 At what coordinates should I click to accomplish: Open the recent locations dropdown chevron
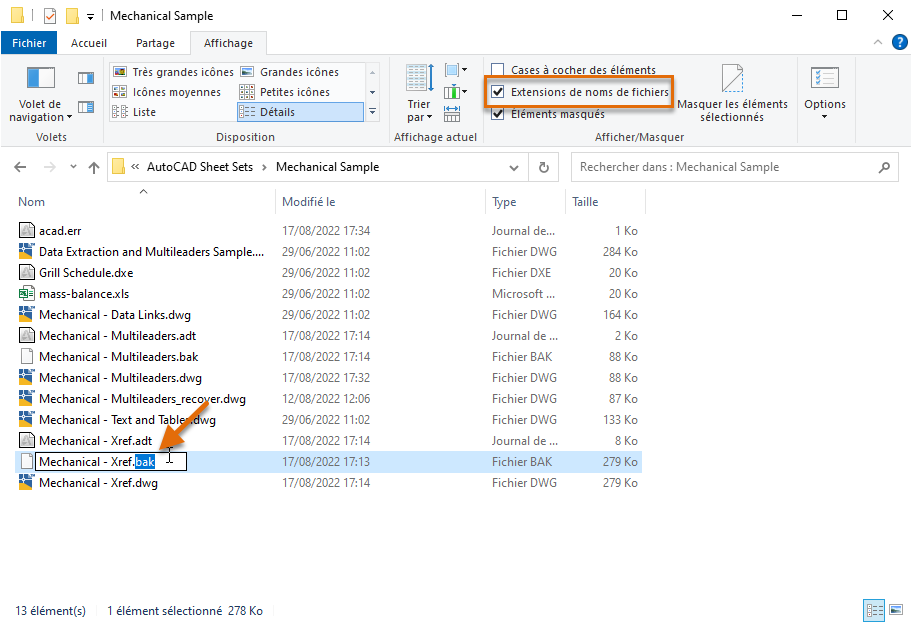tap(73, 167)
